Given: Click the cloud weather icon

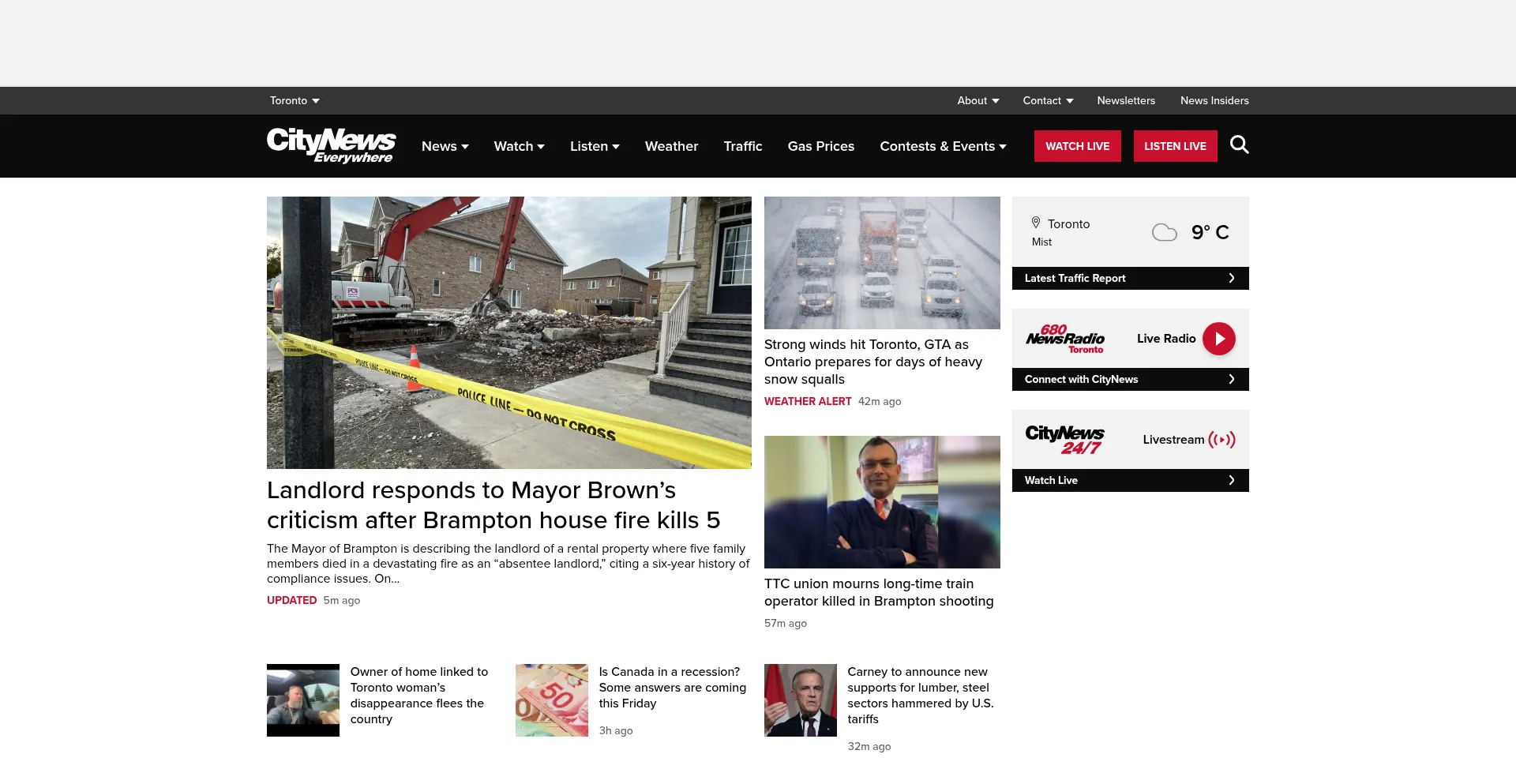Looking at the screenshot, I should [1164, 232].
